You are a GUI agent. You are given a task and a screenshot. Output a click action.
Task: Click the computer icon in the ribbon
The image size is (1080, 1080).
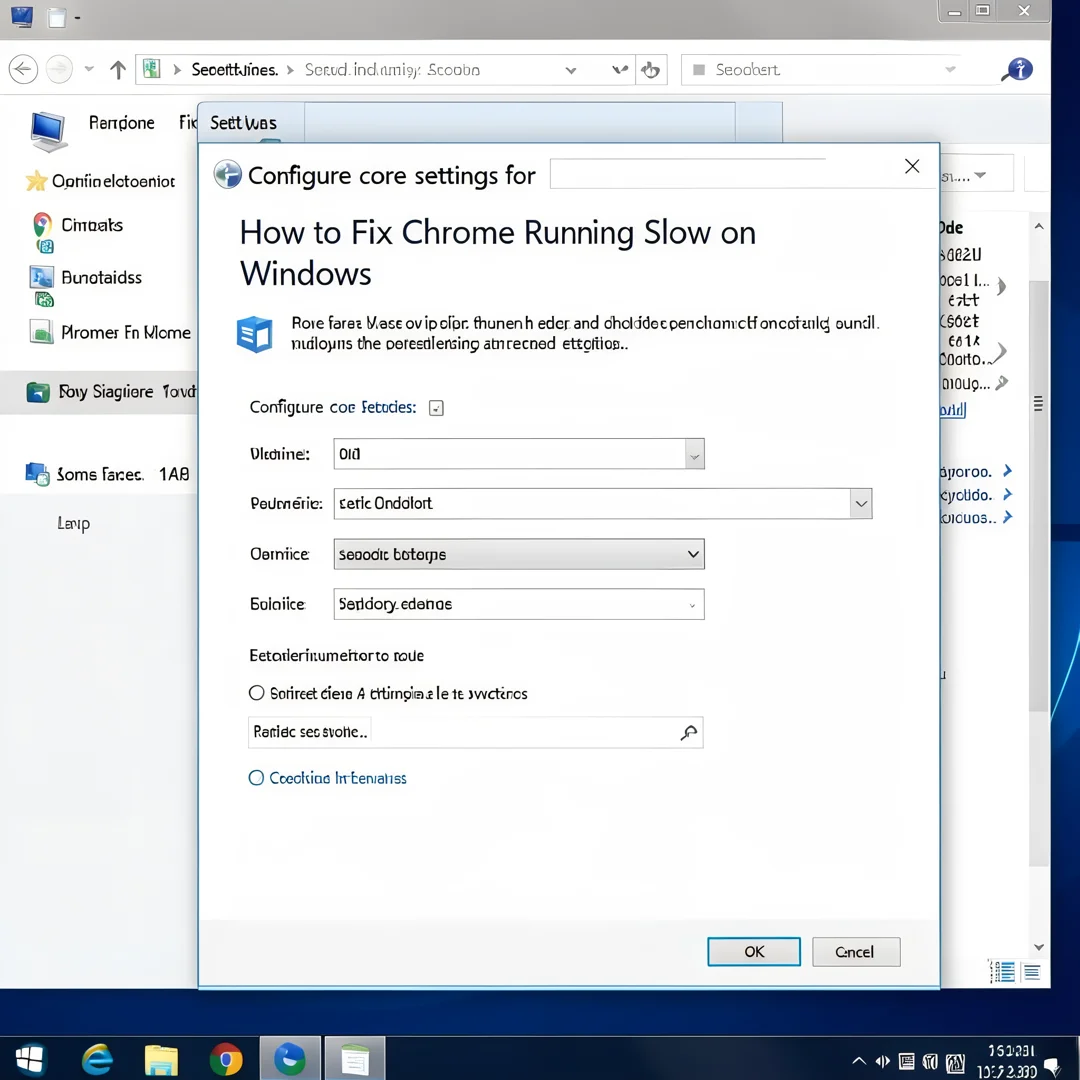point(48,131)
